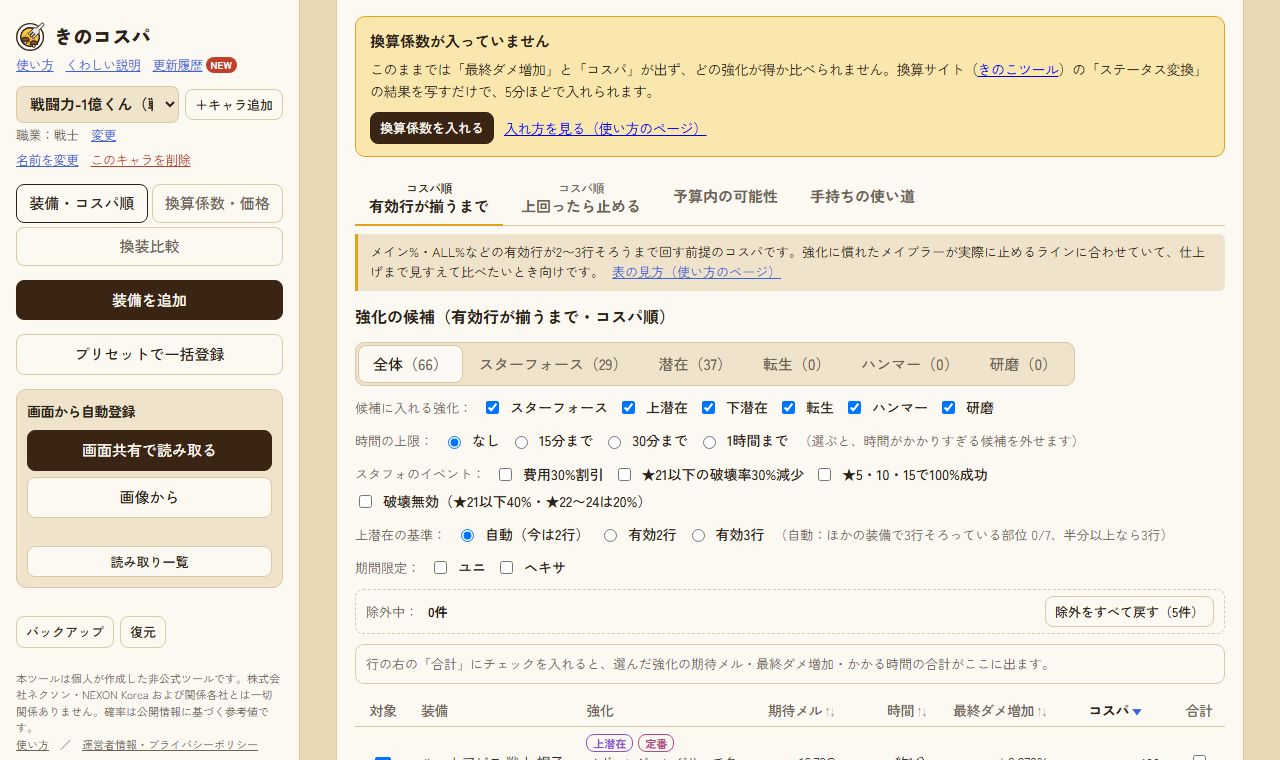Click the このキャラを削除 link
Image resolution: width=1280 pixels, height=760 pixels.
140,160
